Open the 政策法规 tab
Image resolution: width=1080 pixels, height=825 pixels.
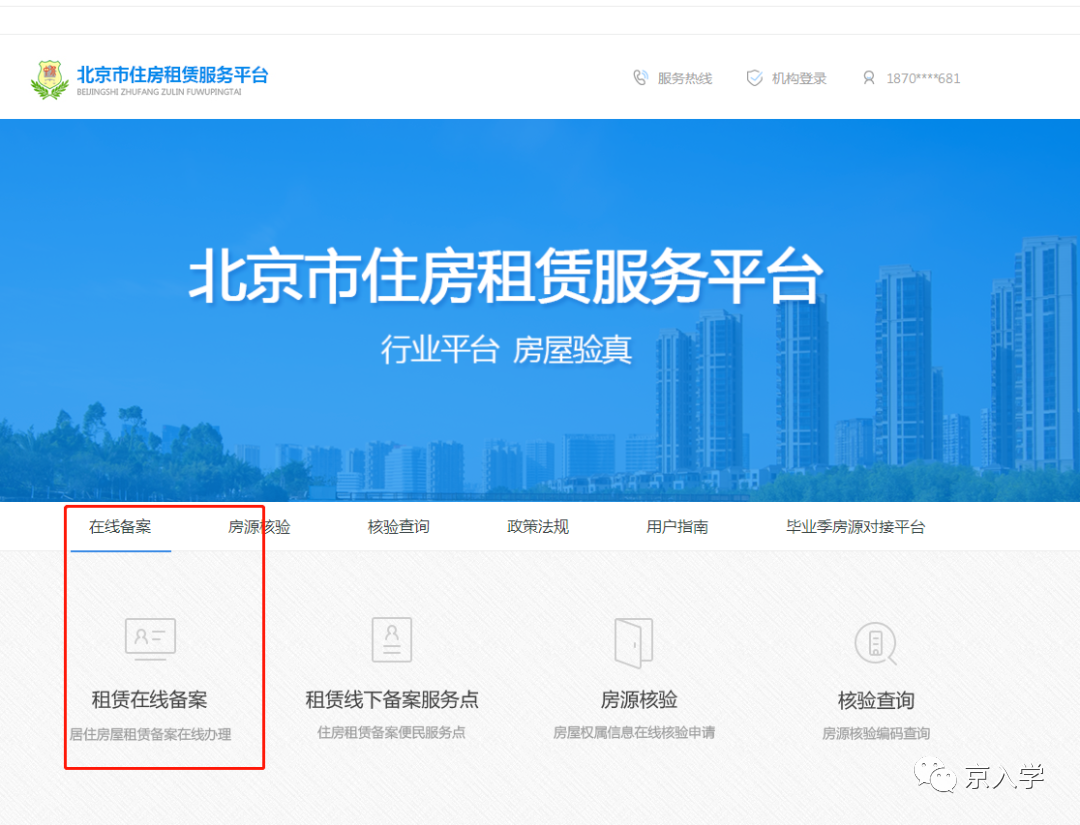[538, 527]
